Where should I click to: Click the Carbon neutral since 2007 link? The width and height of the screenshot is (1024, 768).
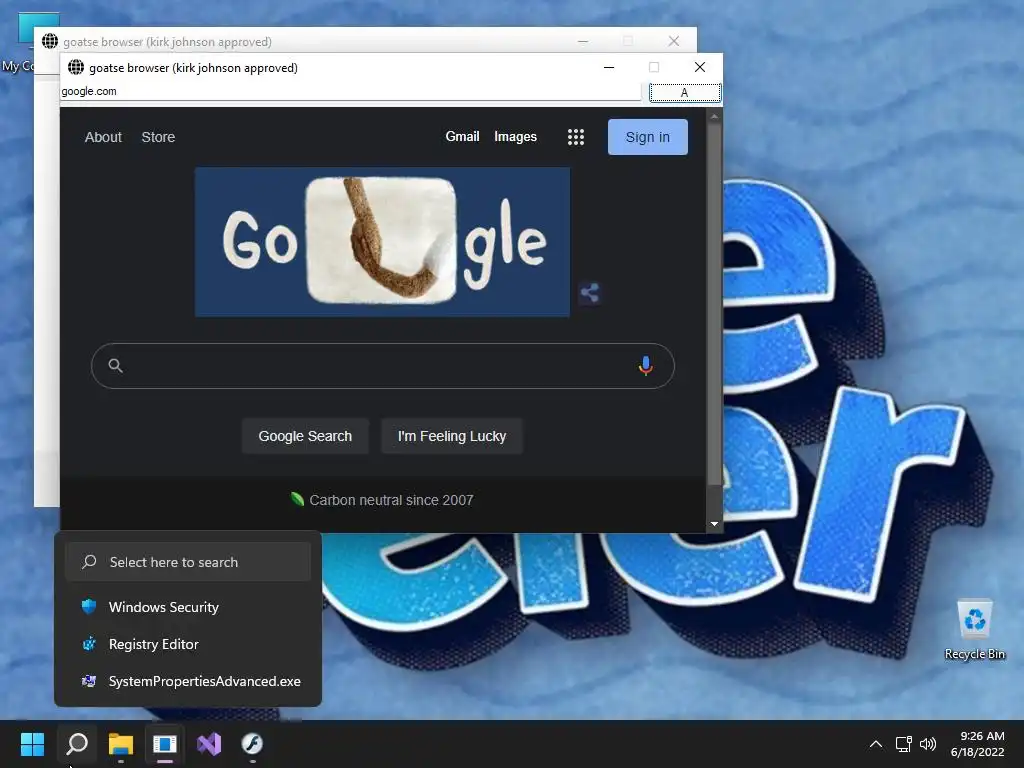(391, 500)
